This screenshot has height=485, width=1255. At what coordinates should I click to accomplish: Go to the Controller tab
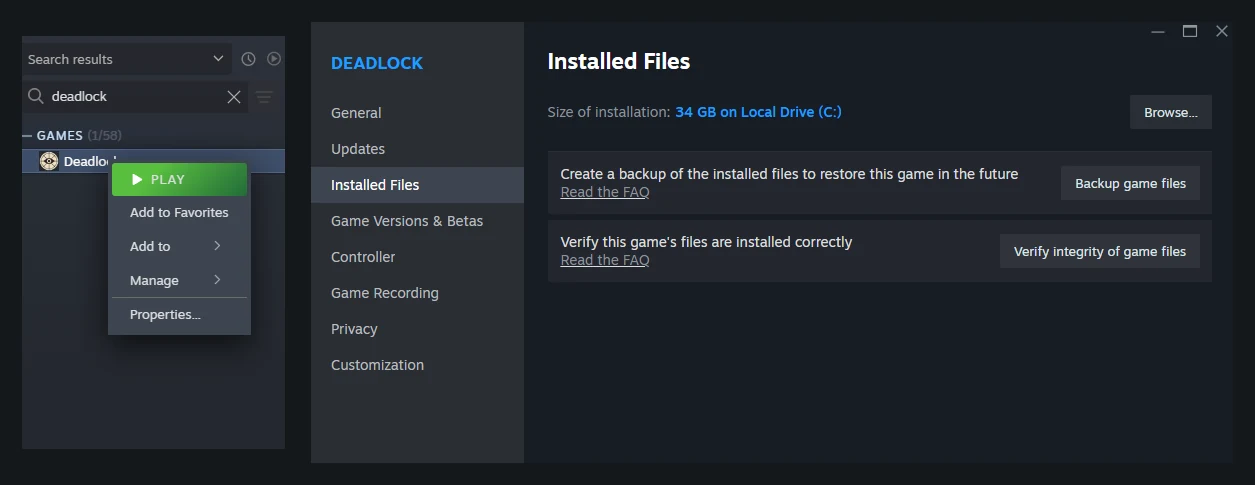click(x=417, y=257)
